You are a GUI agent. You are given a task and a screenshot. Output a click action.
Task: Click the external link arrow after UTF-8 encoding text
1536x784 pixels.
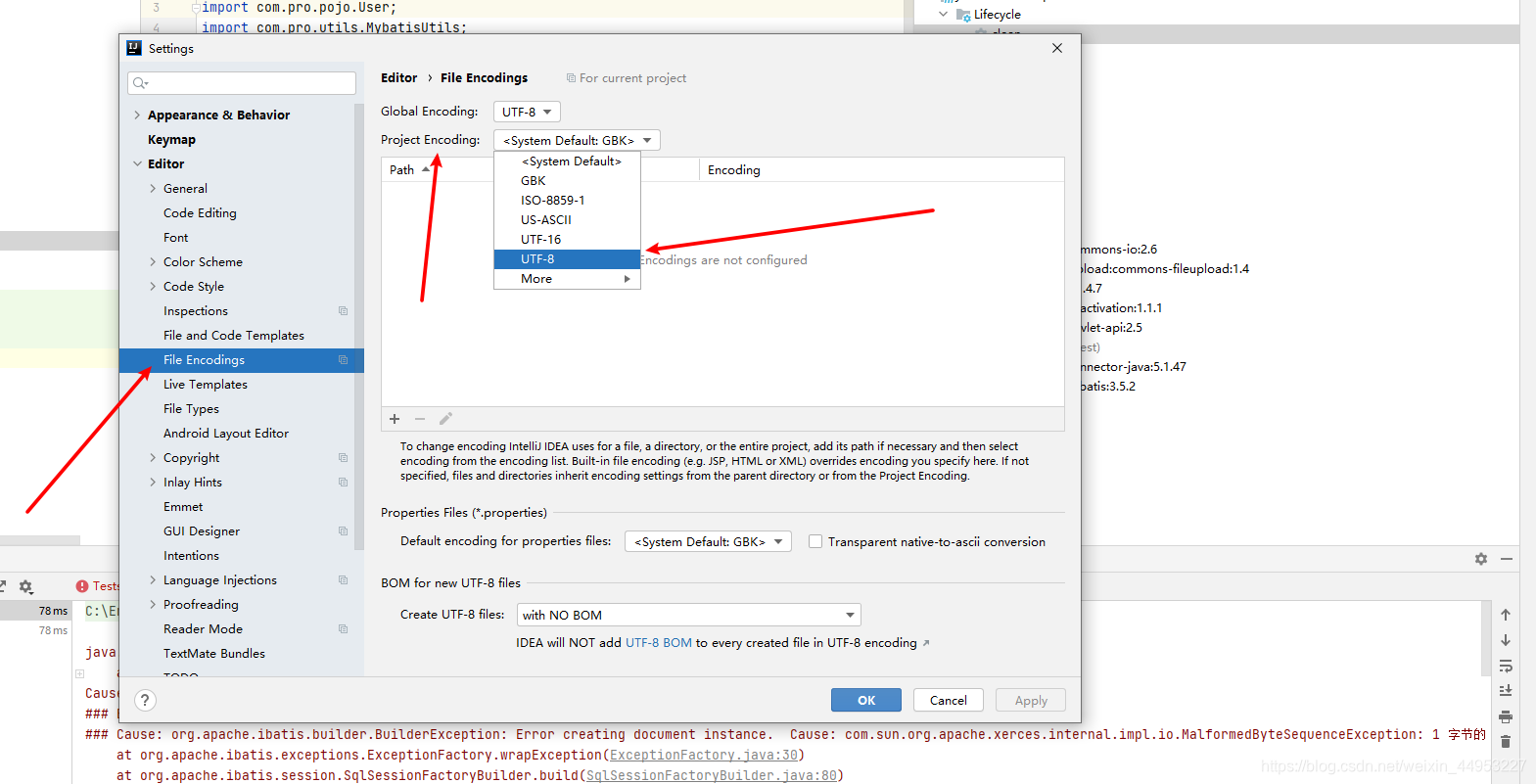(x=926, y=643)
